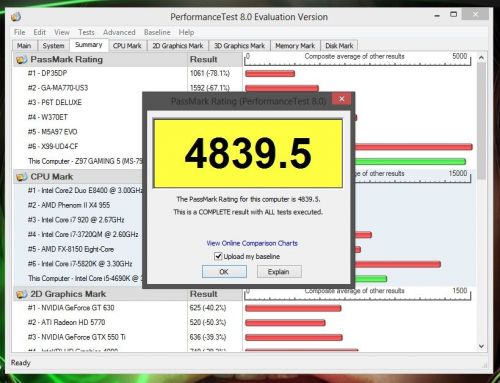This screenshot has height=383, width=500.
Task: Click the yellow 4839.5 score panel
Action: tap(248, 153)
